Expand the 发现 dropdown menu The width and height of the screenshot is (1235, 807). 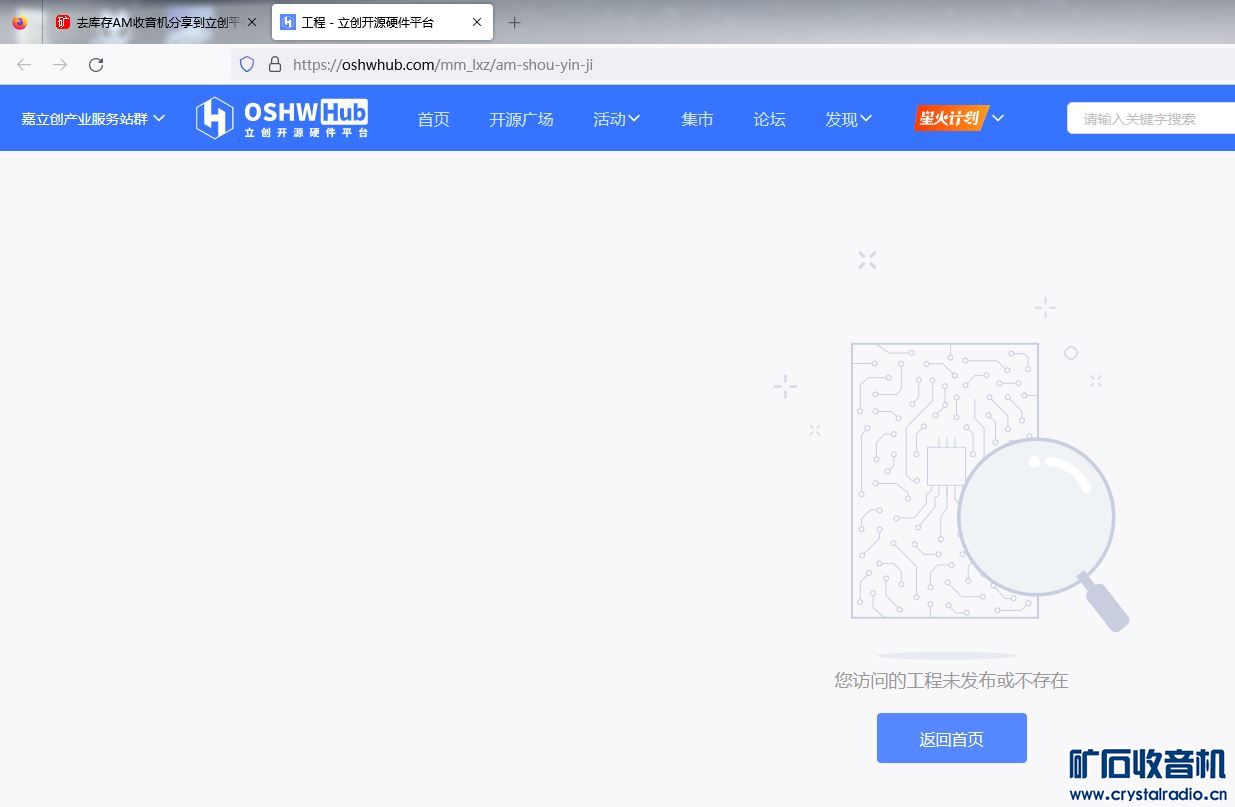pos(848,119)
